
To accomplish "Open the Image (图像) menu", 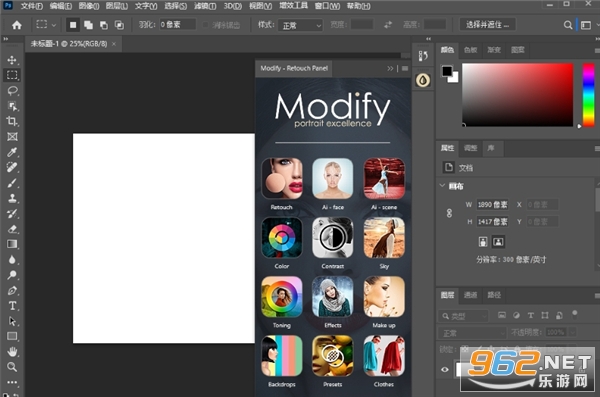I will (x=89, y=6).
